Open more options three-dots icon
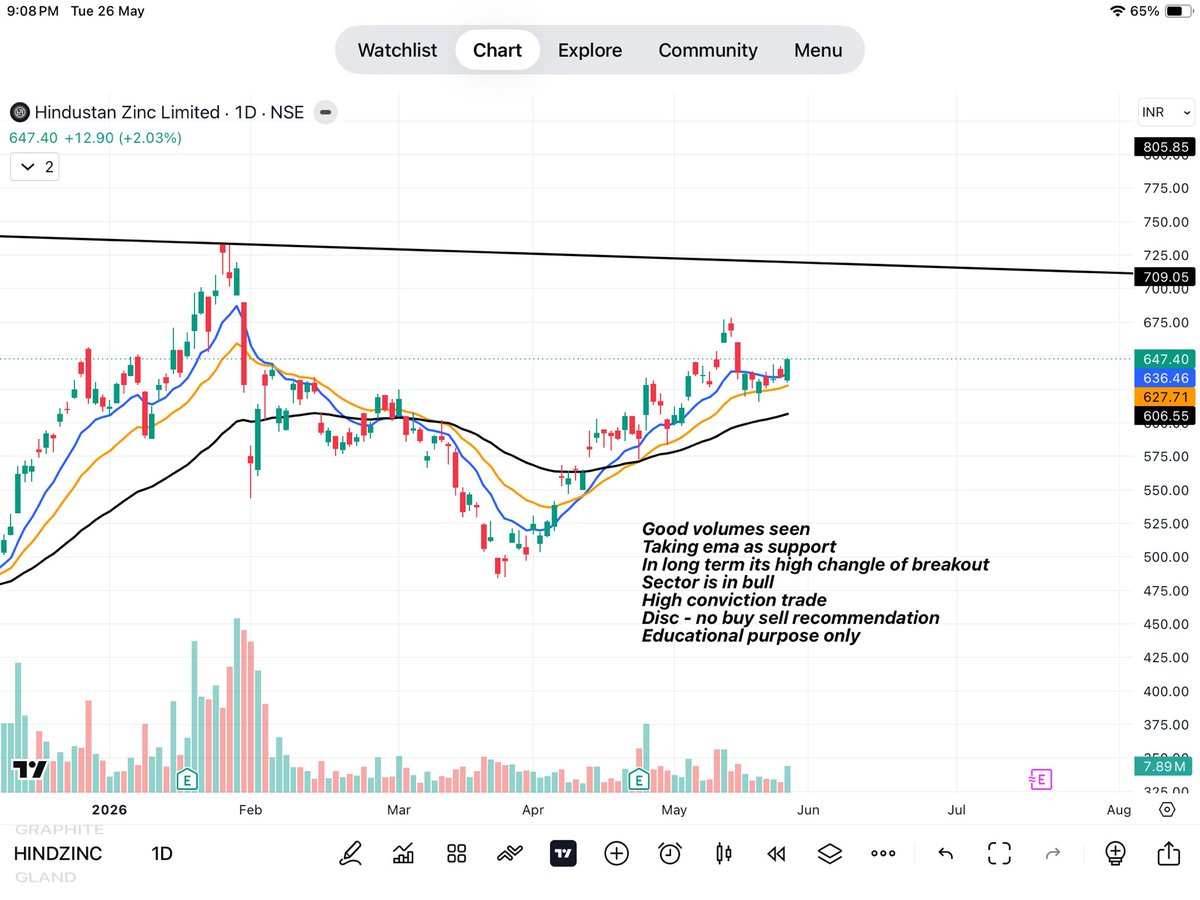This screenshot has width=1200, height=900. 883,853
